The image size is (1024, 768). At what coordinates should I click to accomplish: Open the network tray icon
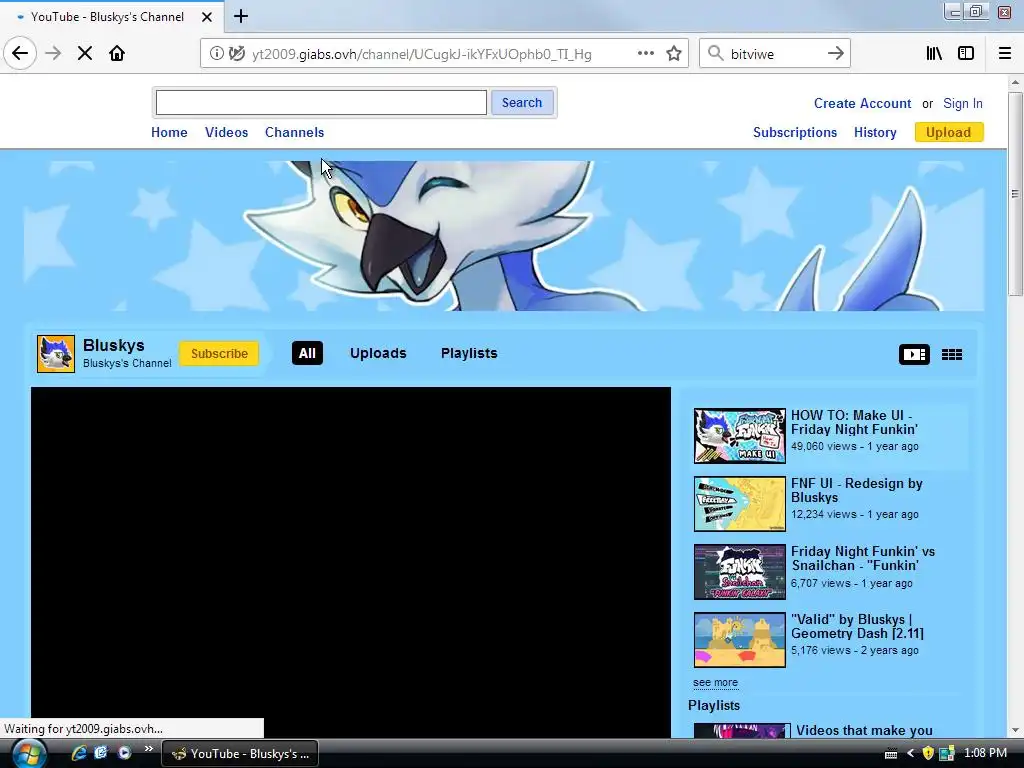pyautogui.click(x=947, y=754)
